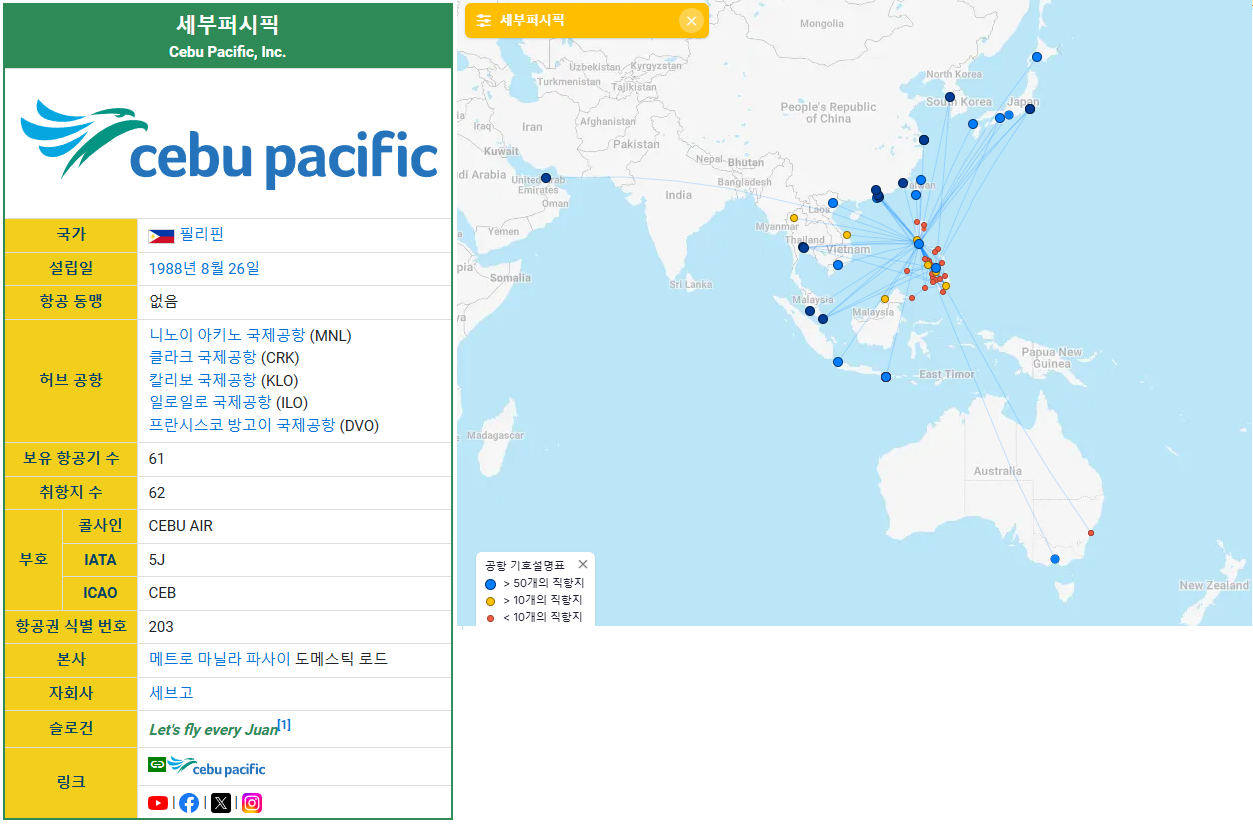The height and width of the screenshot is (829, 1253).
Task: Click the '< 10개의 직항지' red legend entry
Action: (x=534, y=618)
